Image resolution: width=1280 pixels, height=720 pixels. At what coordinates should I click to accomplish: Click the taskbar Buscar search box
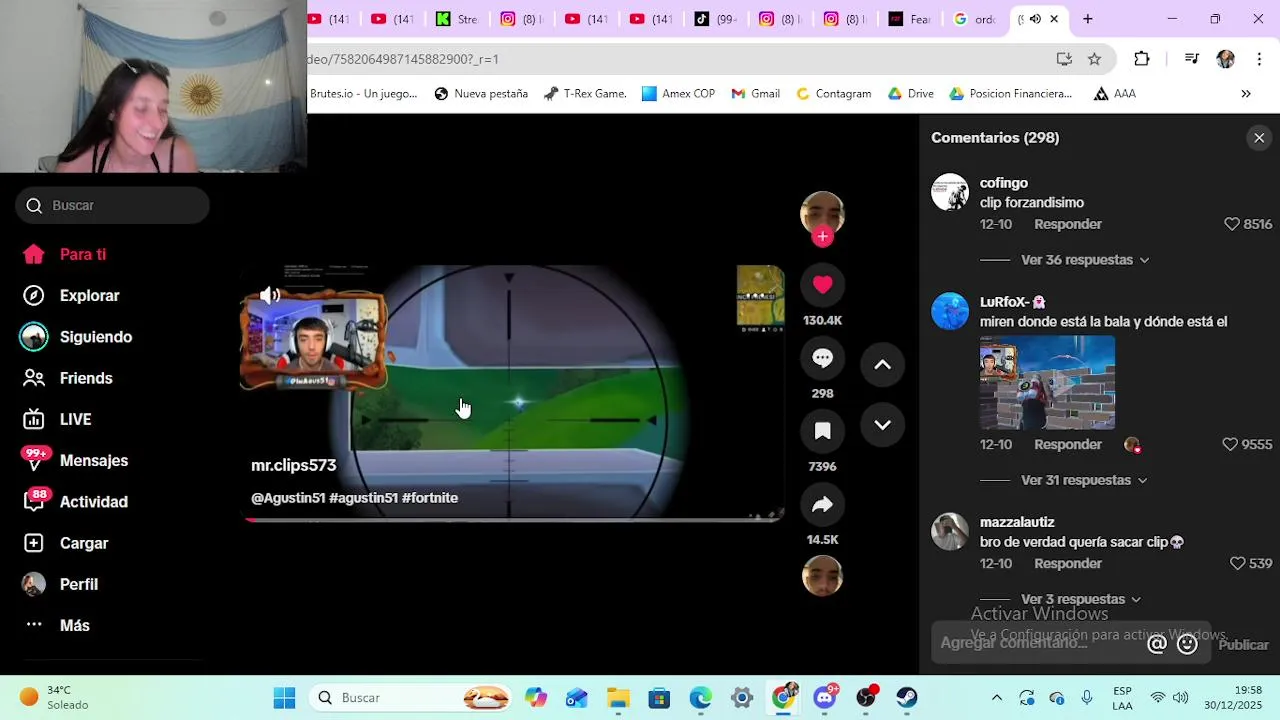pos(408,698)
